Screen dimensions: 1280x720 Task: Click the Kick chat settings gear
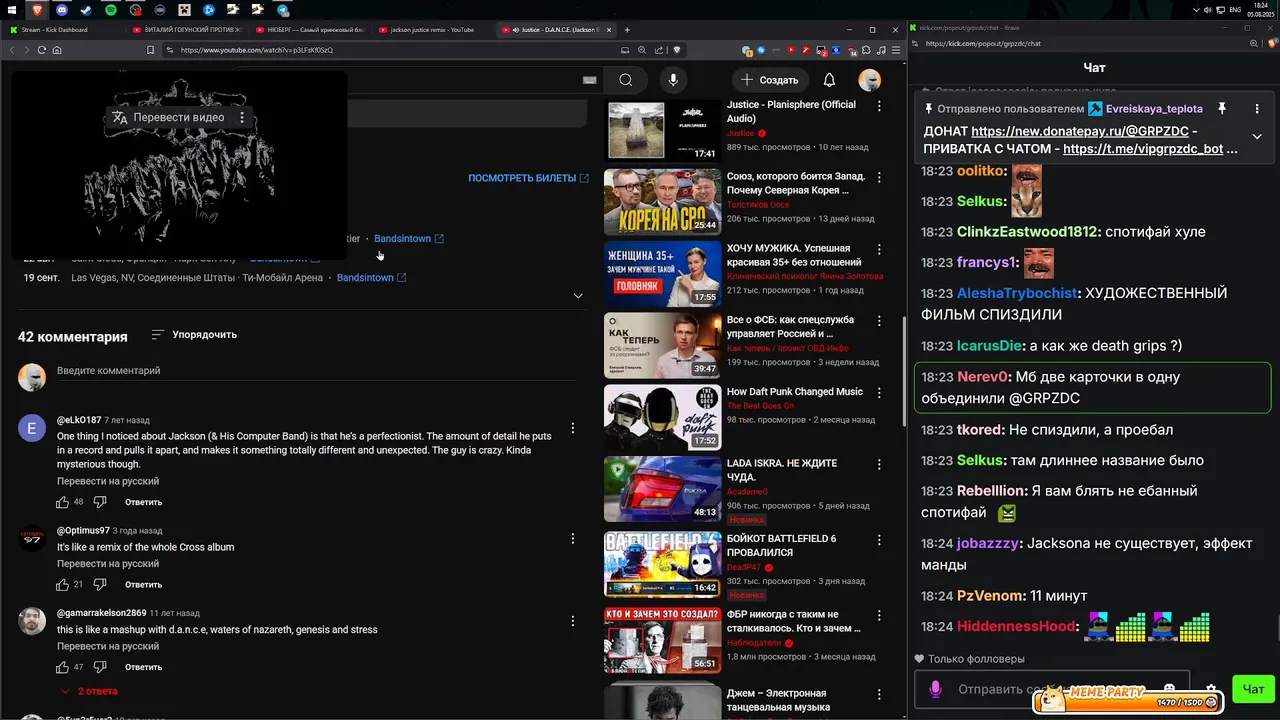[x=1211, y=689]
